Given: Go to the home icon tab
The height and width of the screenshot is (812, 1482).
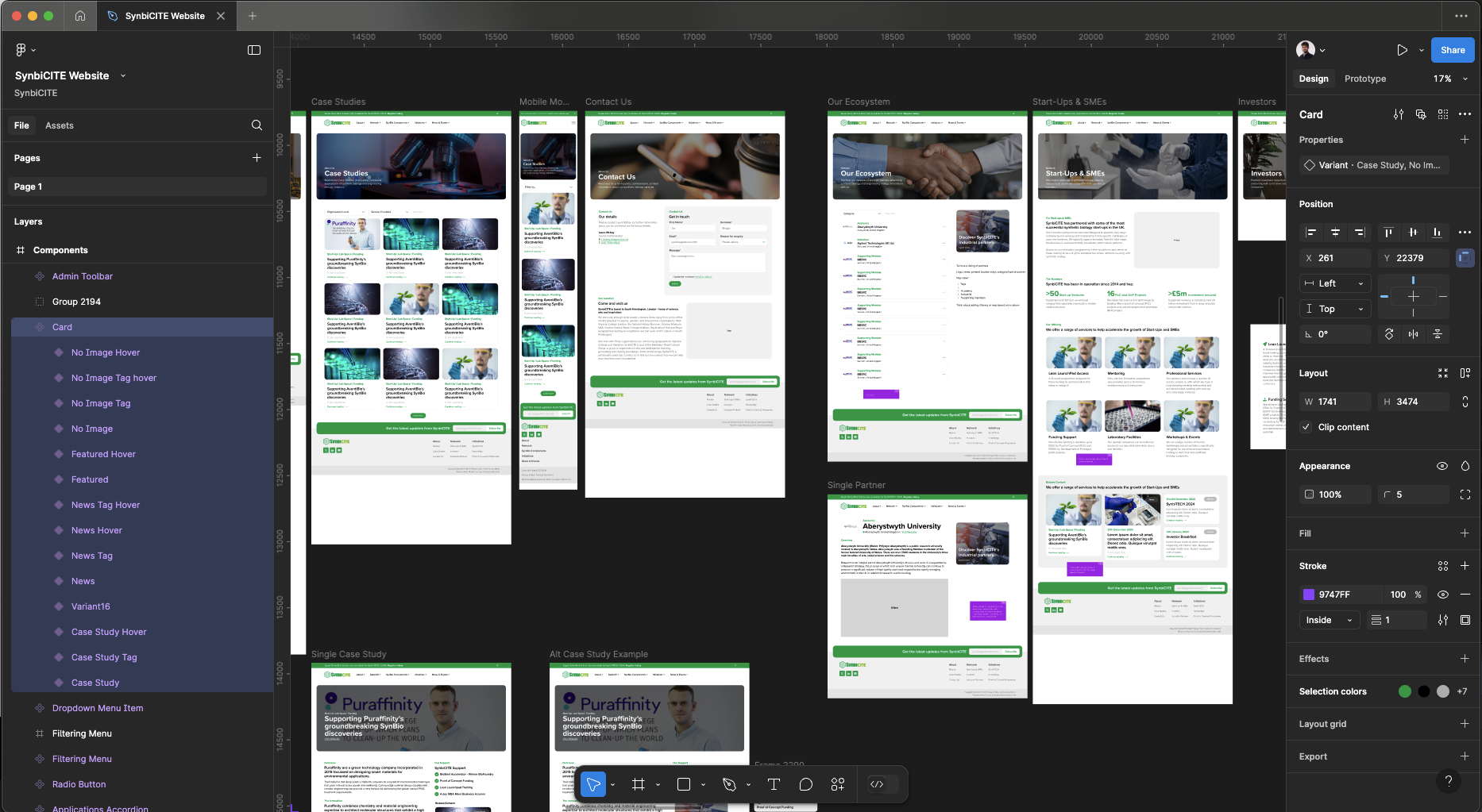Looking at the screenshot, I should pos(80,16).
